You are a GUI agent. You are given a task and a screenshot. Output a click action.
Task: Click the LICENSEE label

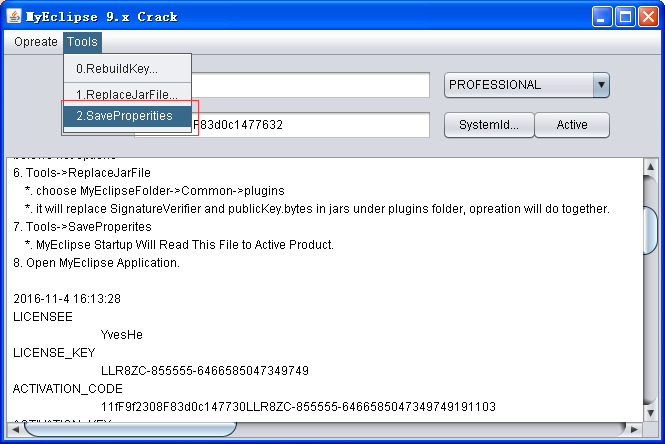pos(43,317)
